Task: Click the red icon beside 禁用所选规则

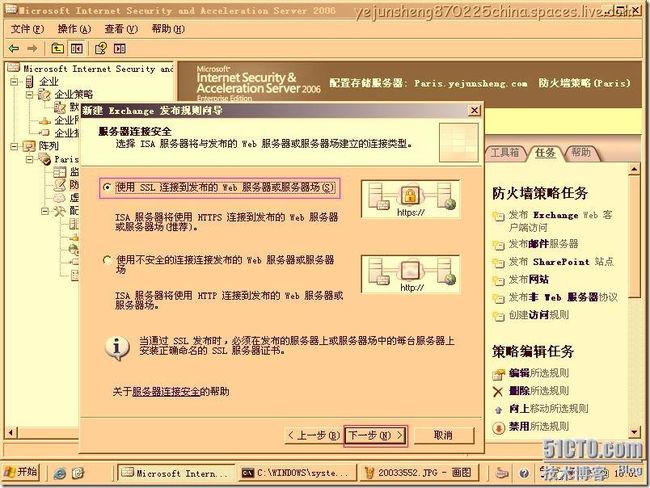Action: 498,427
